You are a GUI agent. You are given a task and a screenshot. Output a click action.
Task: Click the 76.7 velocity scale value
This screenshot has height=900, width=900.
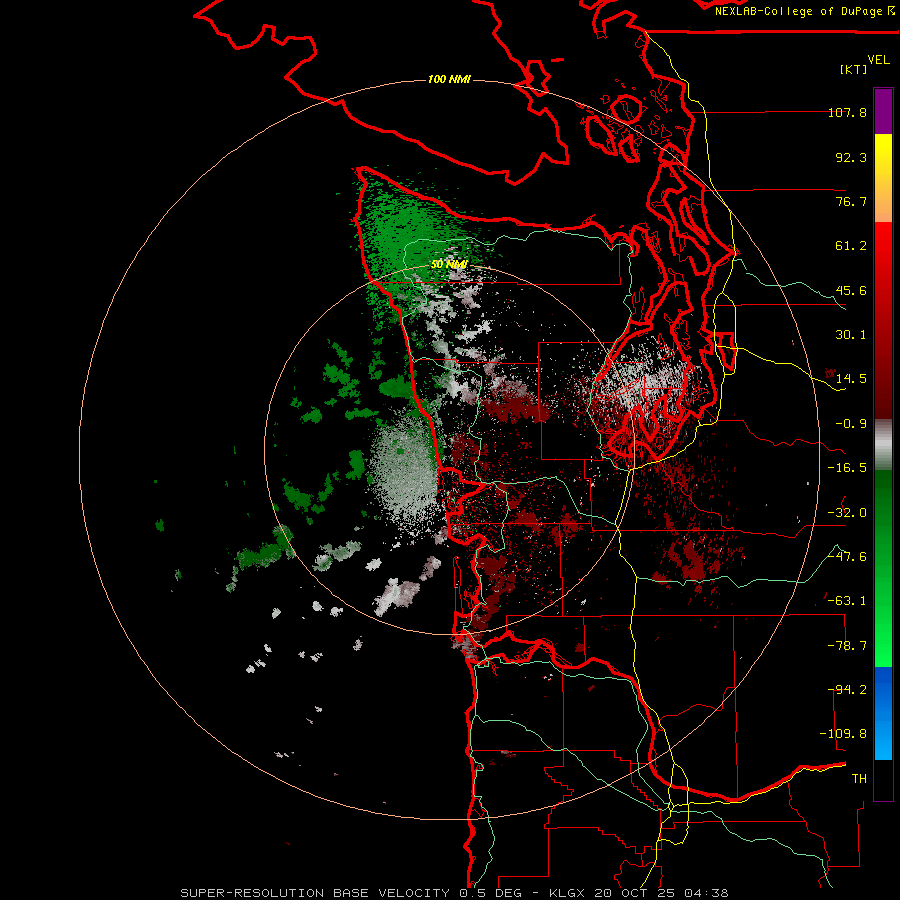pos(851,201)
